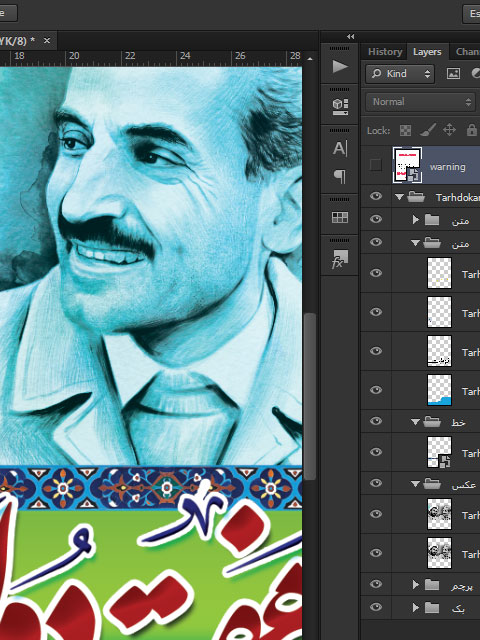The width and height of the screenshot is (480, 640).
Task: Open the 3D panel cube icon
Action: click(x=340, y=107)
